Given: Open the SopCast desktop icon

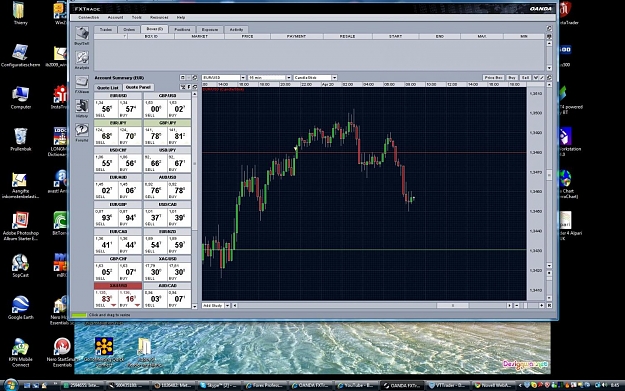Looking at the screenshot, I should click(20, 265).
